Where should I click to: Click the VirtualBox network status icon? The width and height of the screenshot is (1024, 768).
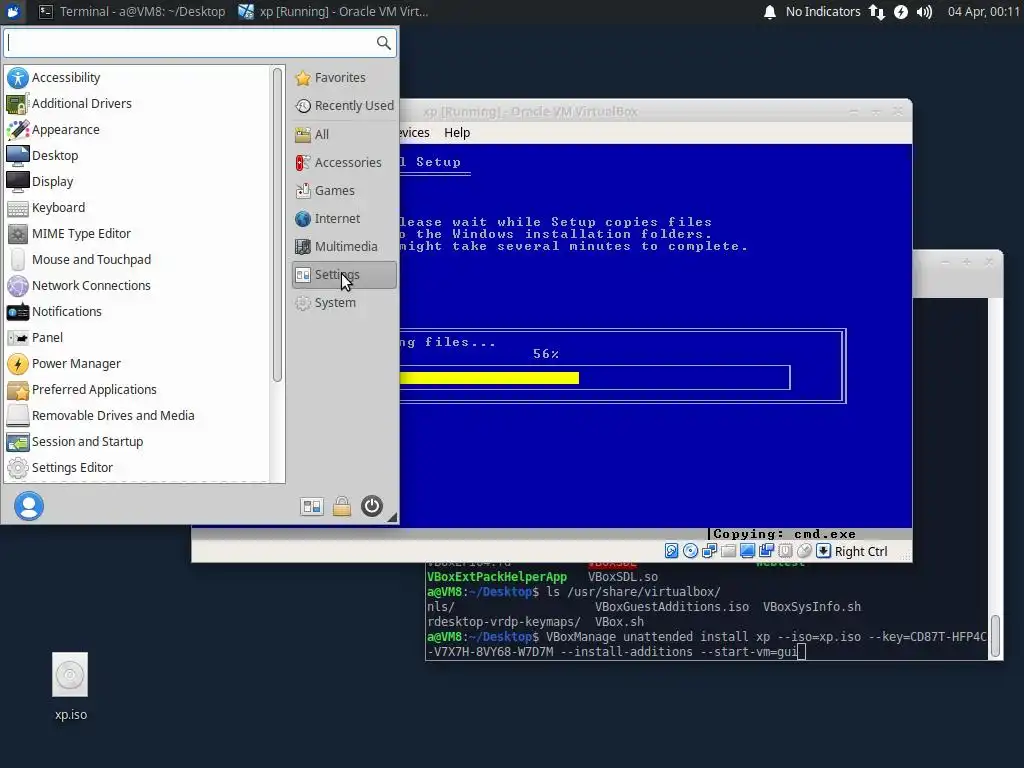[x=709, y=551]
